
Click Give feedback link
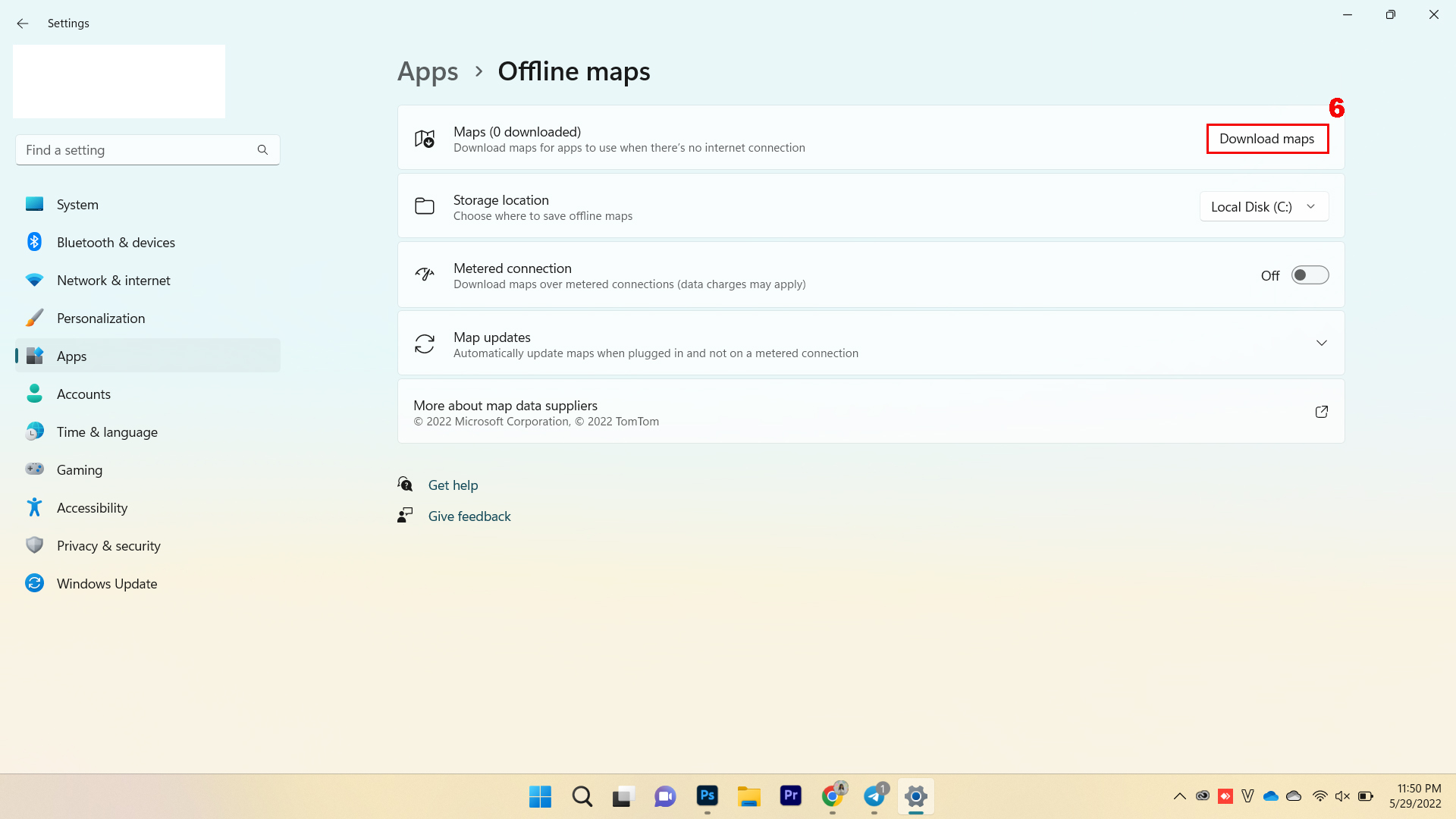coord(469,516)
